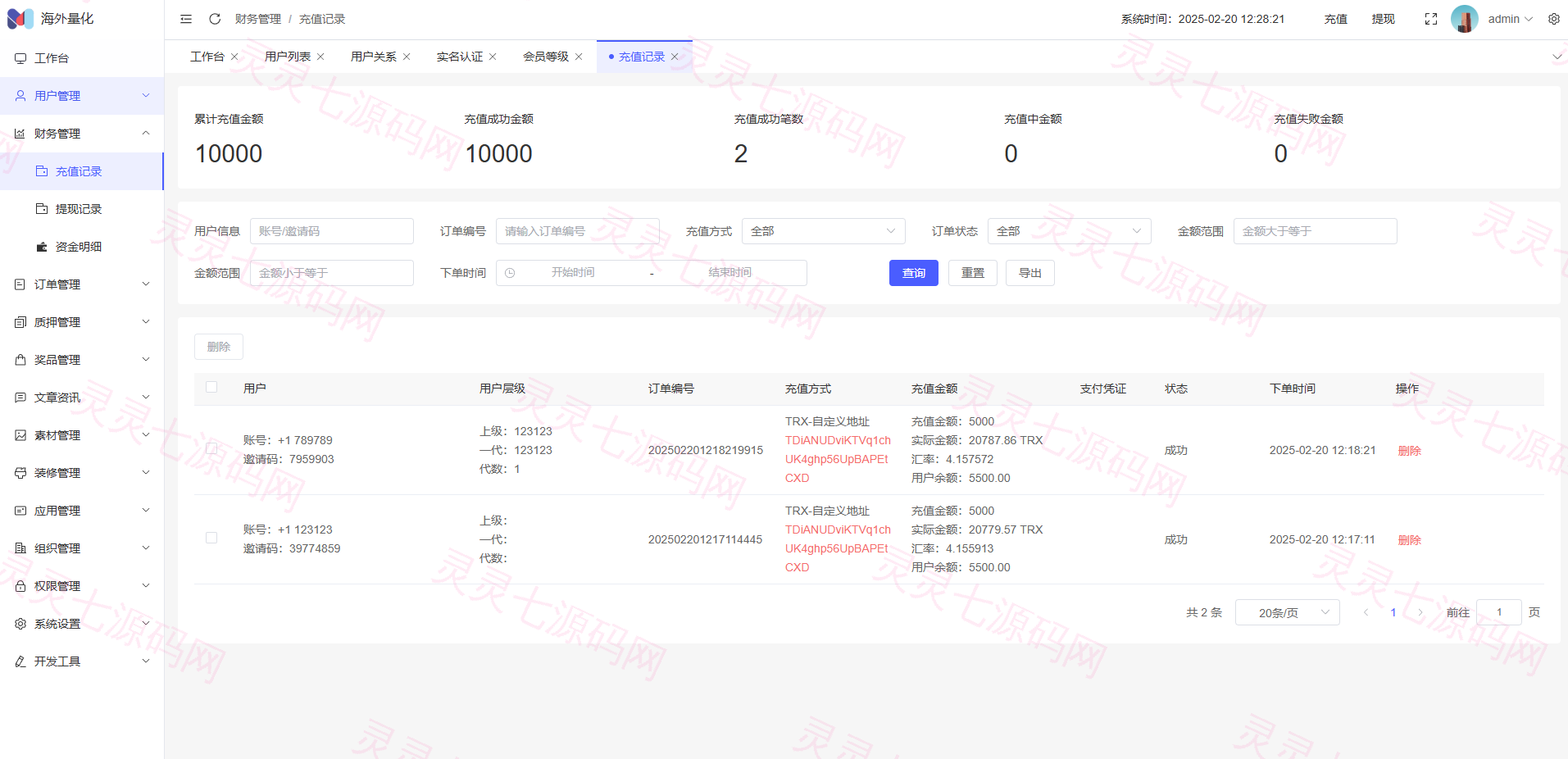Switch to the 实名认证 tab
The image size is (1568, 759).
(x=460, y=57)
